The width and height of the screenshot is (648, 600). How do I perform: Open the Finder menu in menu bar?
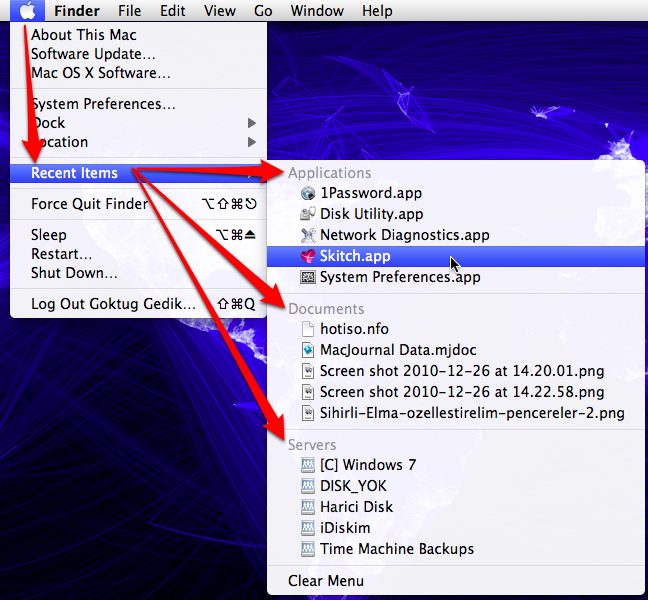[x=77, y=11]
